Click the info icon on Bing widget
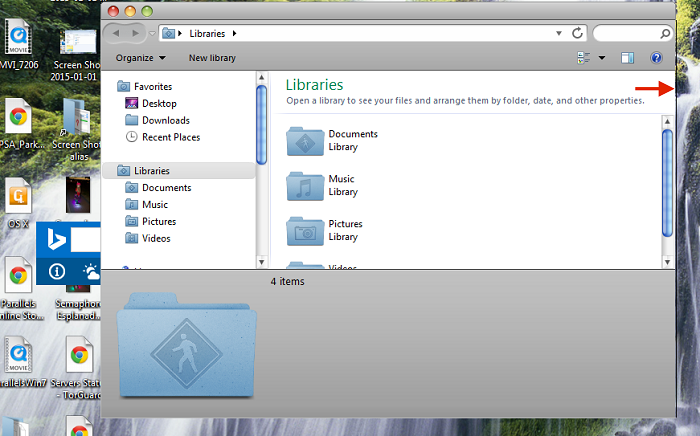The width and height of the screenshot is (700, 436). click(x=57, y=271)
